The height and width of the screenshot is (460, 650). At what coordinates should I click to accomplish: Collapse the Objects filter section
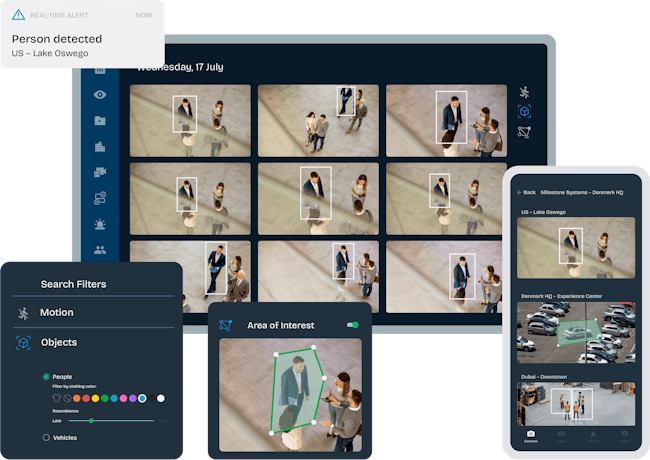[x=58, y=343]
